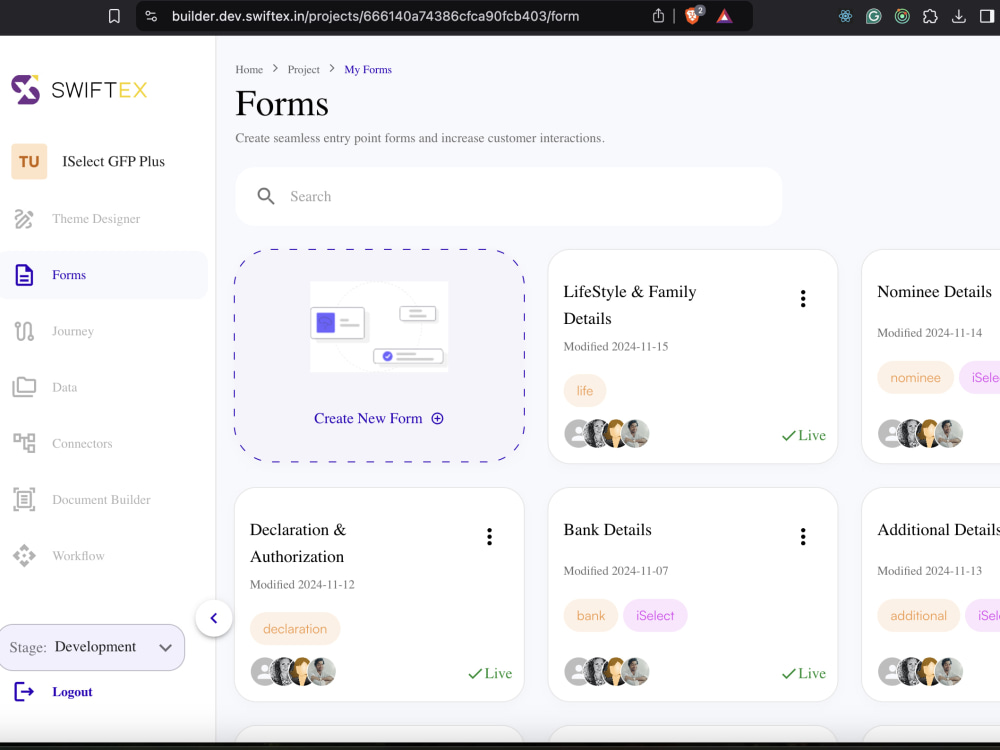
Task: Click the magnifier icon in search bar
Action: 266,196
